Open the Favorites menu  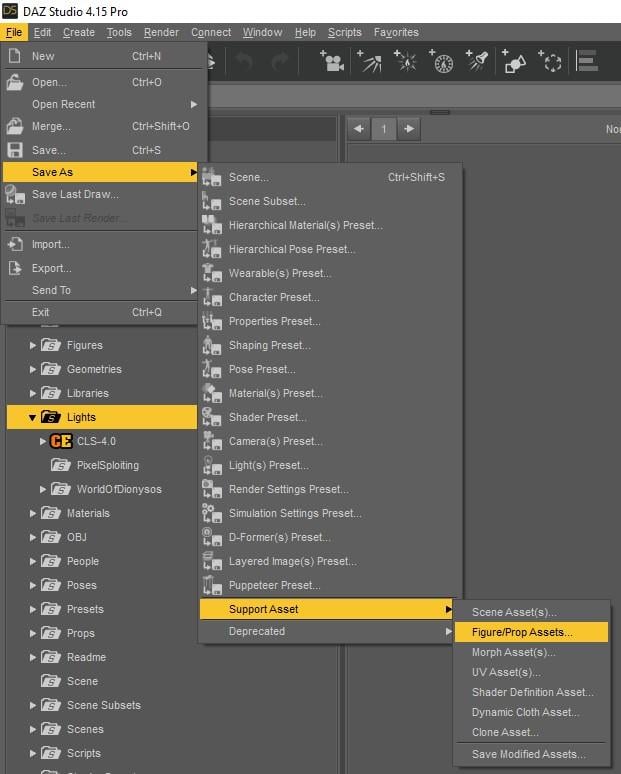[x=396, y=33]
